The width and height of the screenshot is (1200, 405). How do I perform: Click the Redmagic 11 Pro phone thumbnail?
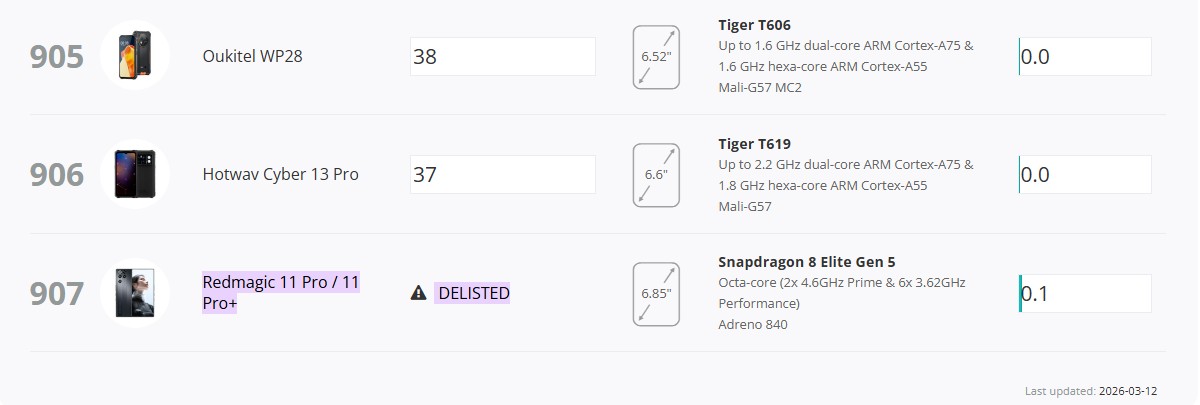tap(134, 293)
